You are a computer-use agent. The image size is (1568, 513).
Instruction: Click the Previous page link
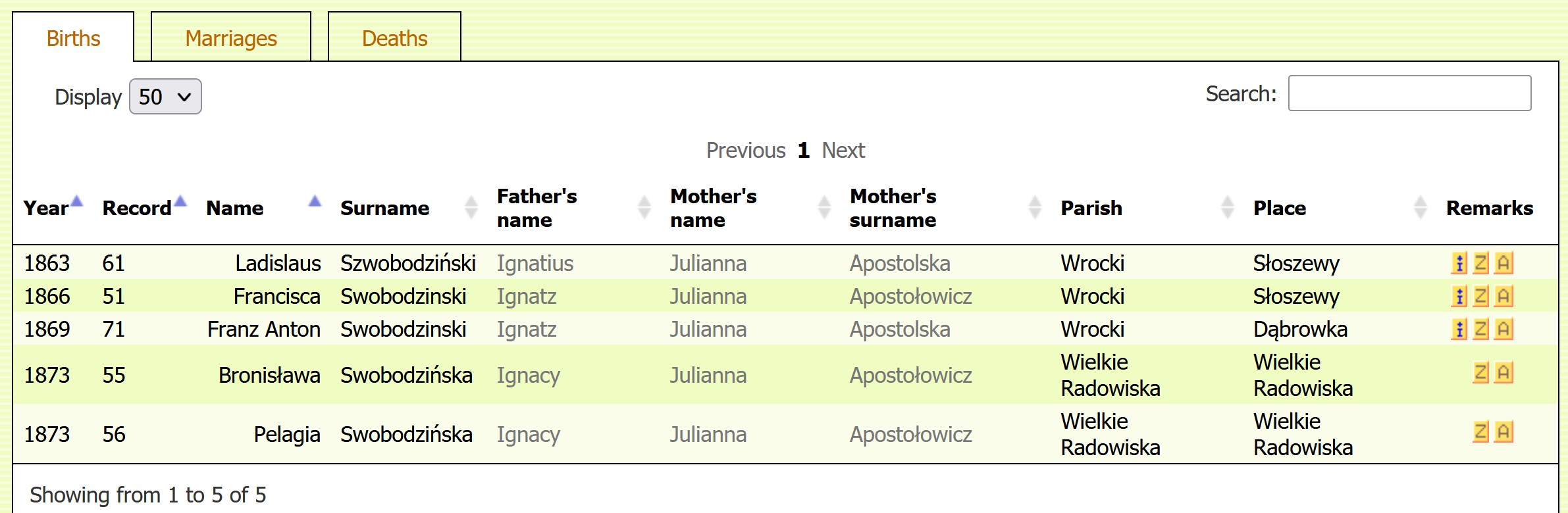click(746, 151)
